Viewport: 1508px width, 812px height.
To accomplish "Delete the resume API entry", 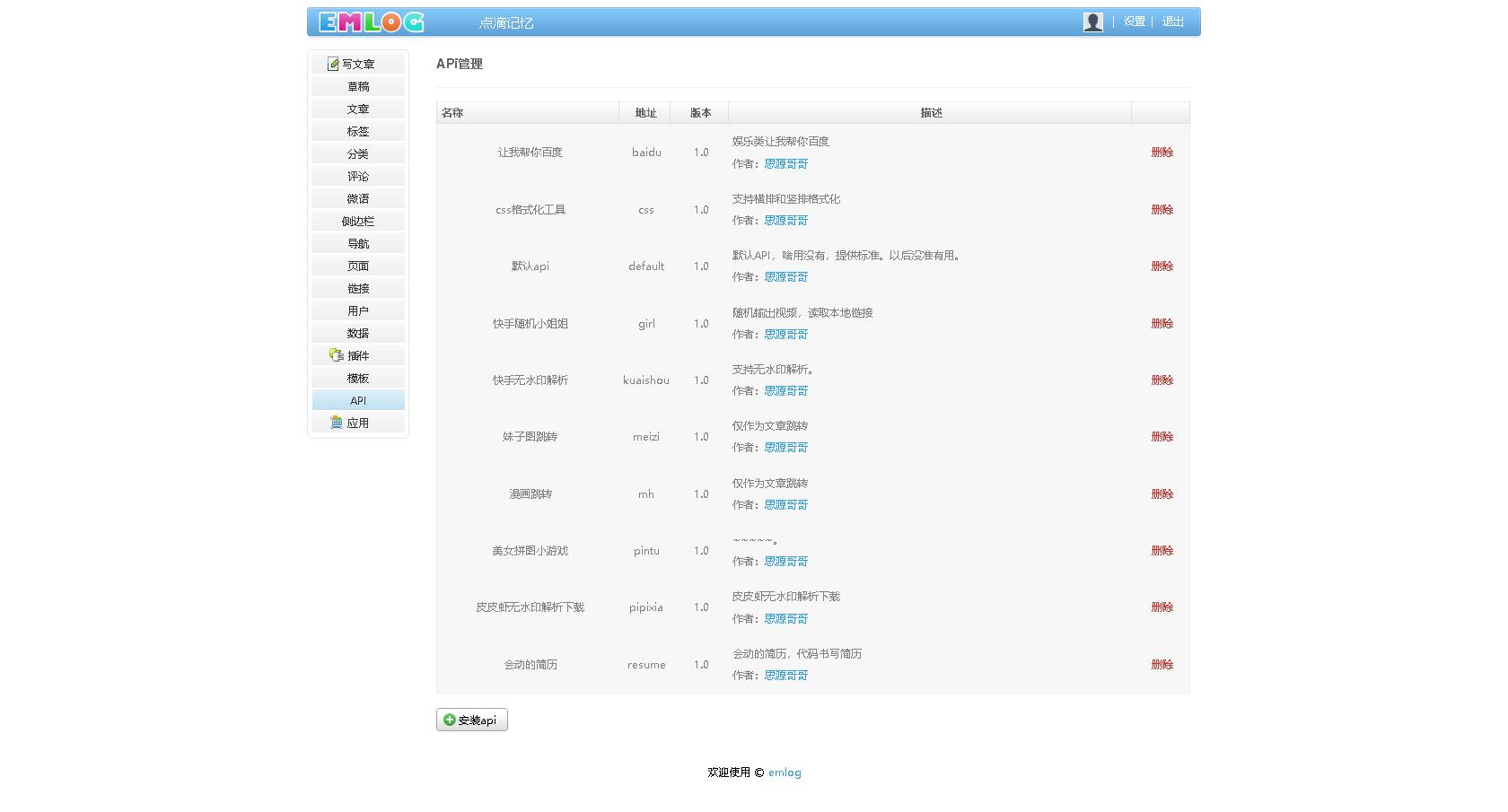I will 1162,664.
